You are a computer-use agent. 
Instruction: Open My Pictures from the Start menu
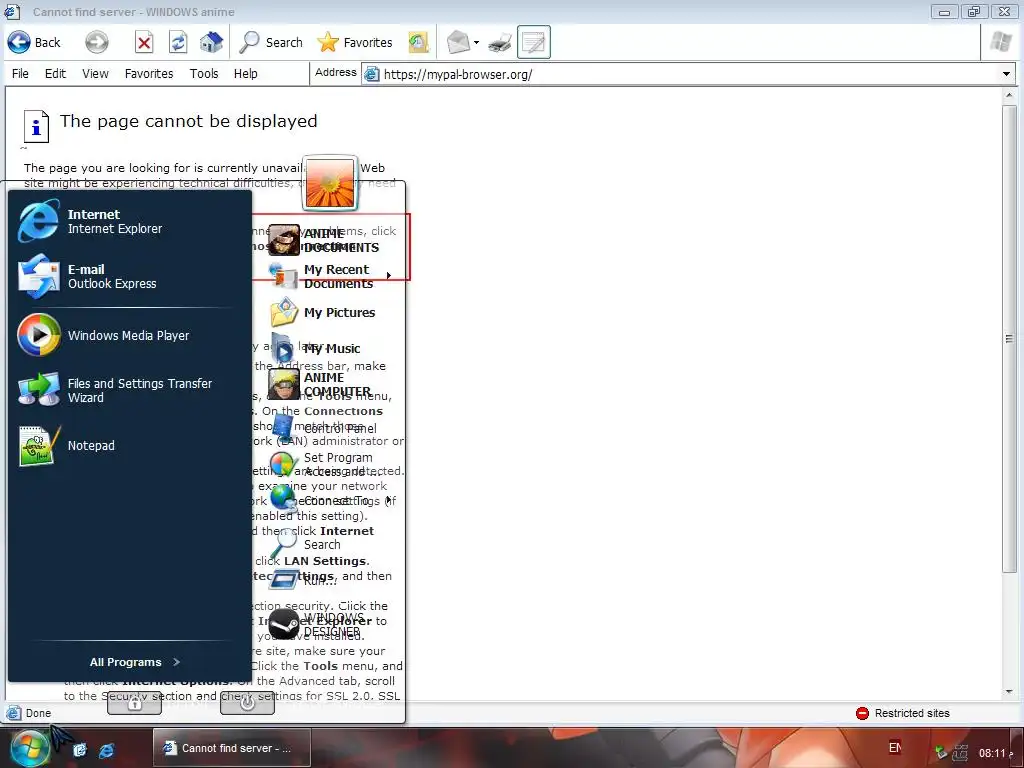(x=330, y=312)
